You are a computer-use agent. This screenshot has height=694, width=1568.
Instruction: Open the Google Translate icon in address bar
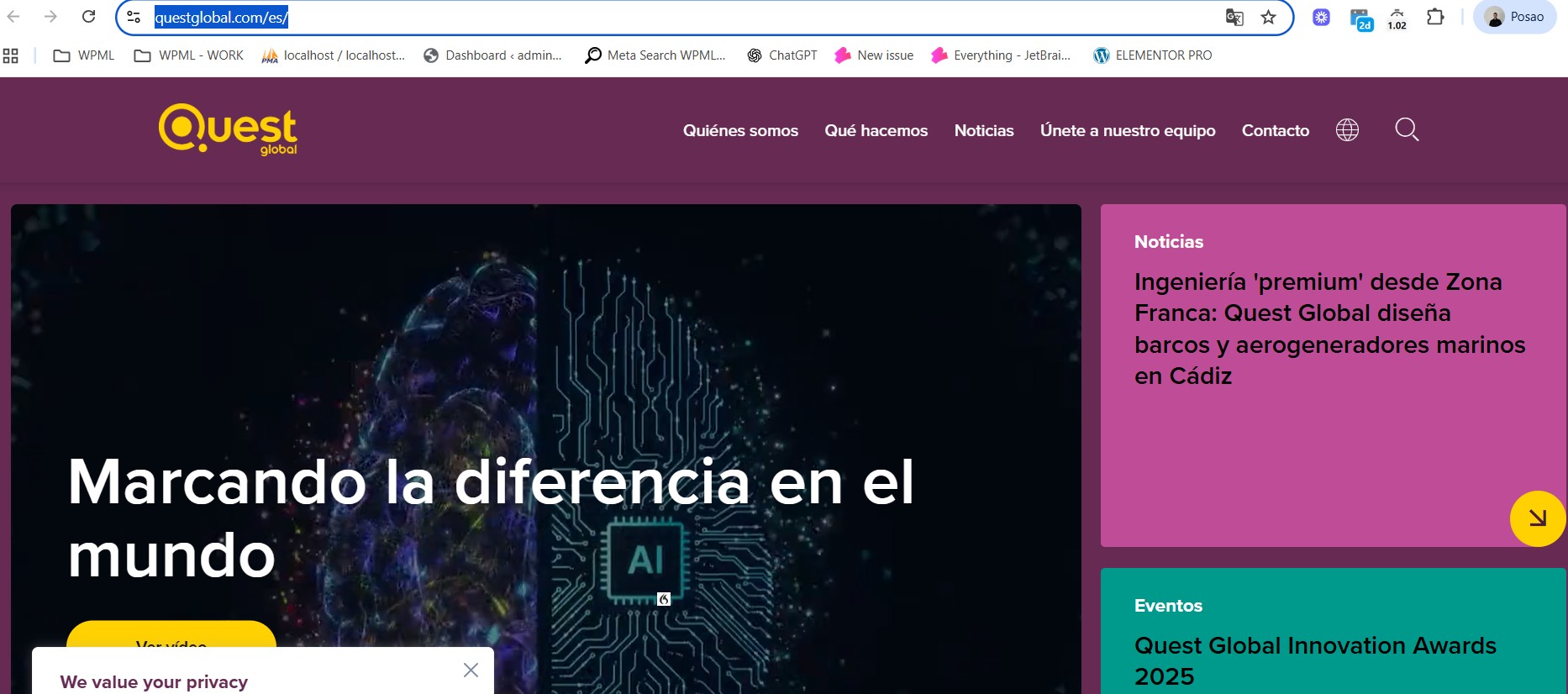point(1234,17)
